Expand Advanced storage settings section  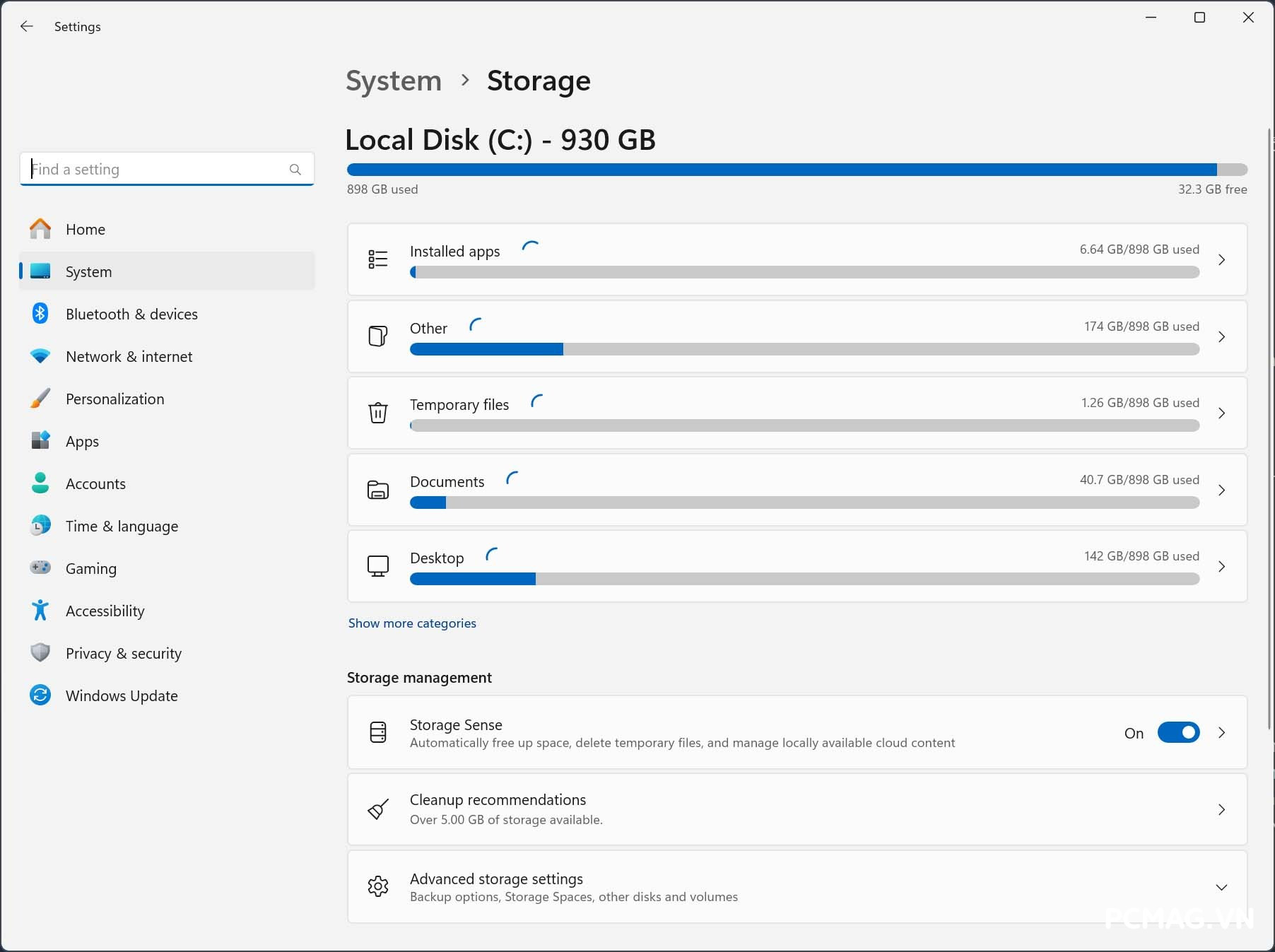(1222, 887)
